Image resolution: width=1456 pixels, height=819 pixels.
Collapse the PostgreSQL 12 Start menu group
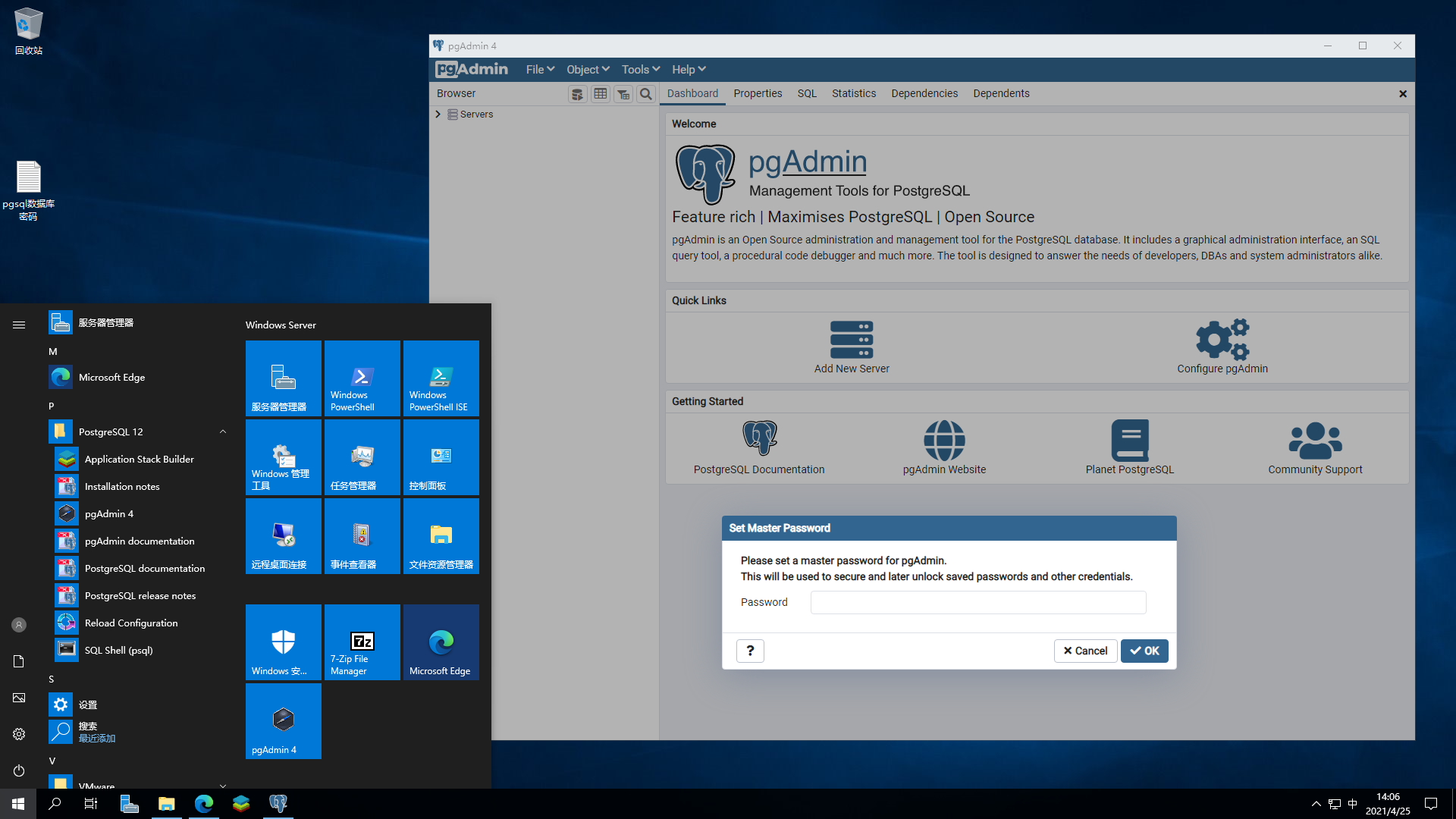tap(223, 431)
